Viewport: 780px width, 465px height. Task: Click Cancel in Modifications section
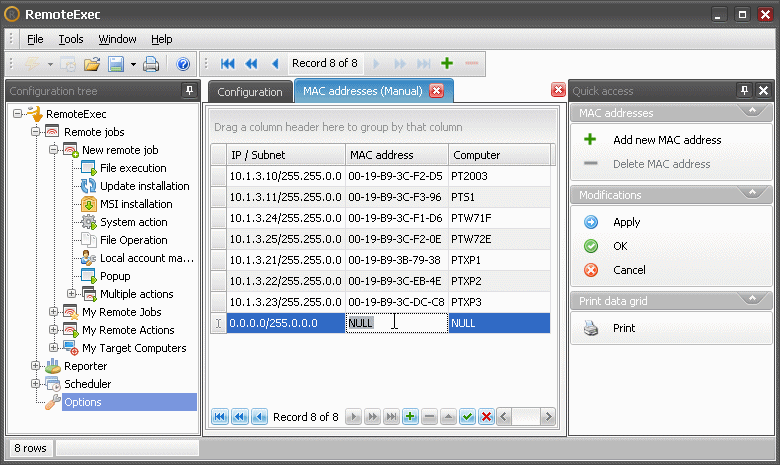click(629, 270)
